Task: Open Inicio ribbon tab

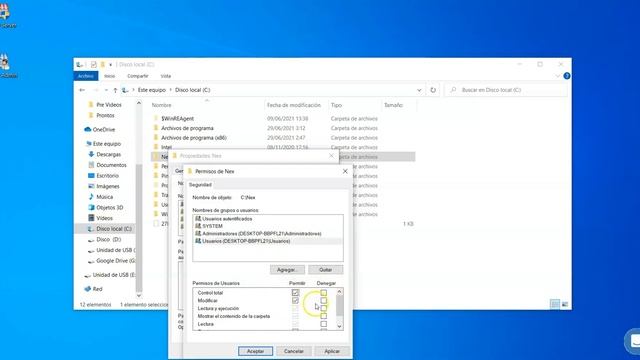Action: click(109, 76)
